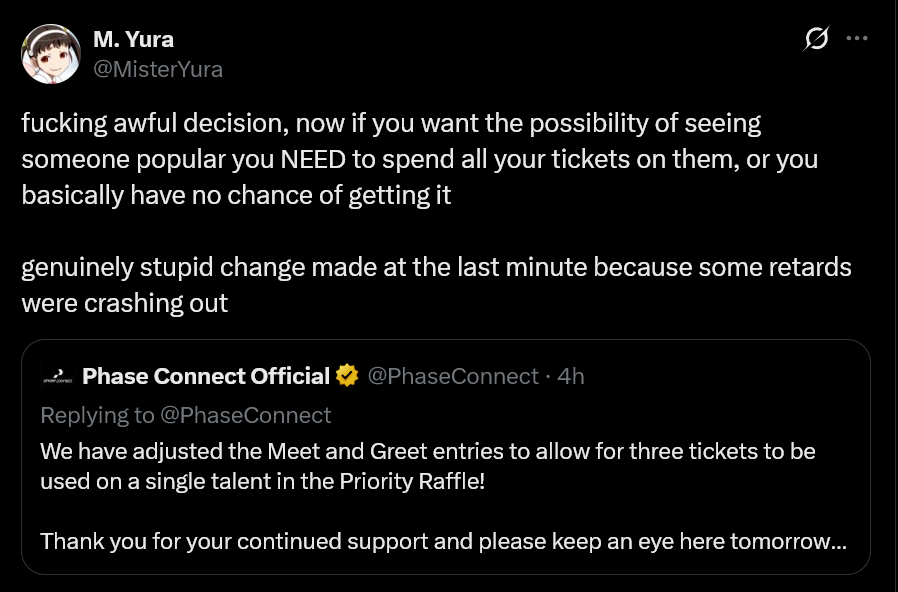Click the 'Thank you for your continued' line

(300, 542)
